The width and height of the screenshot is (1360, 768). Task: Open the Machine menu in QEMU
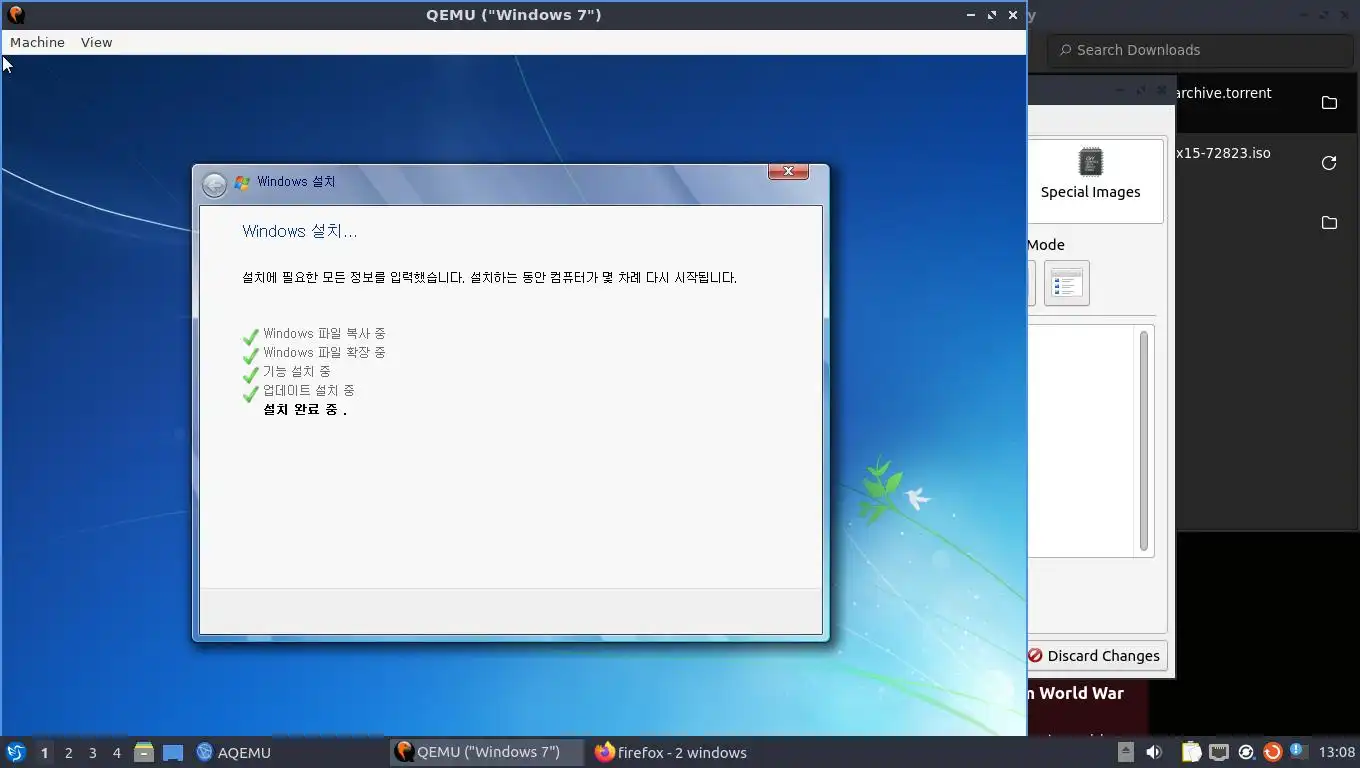pyautogui.click(x=37, y=42)
